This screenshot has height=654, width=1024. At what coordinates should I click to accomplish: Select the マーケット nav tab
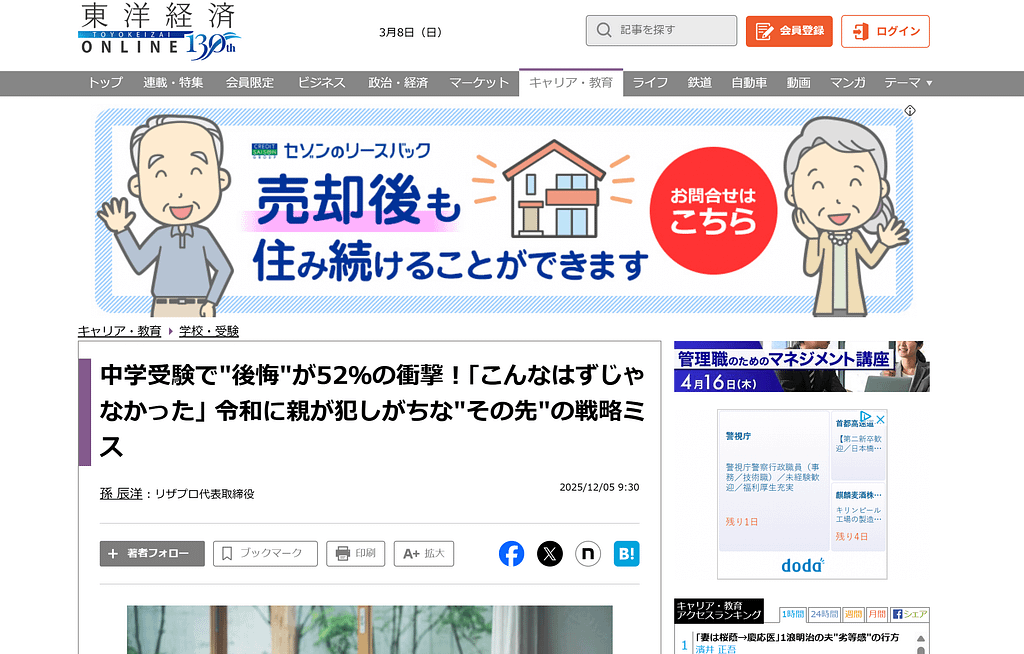(479, 83)
